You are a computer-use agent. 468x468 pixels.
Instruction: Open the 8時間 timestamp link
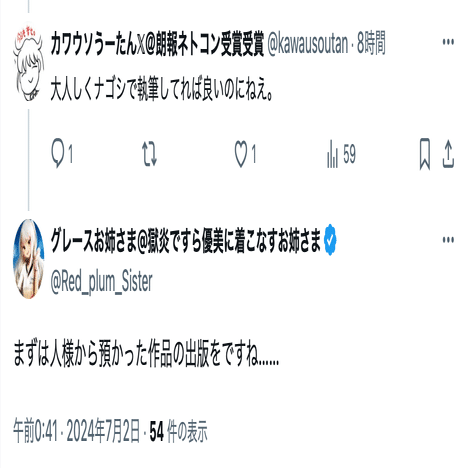[371, 43]
